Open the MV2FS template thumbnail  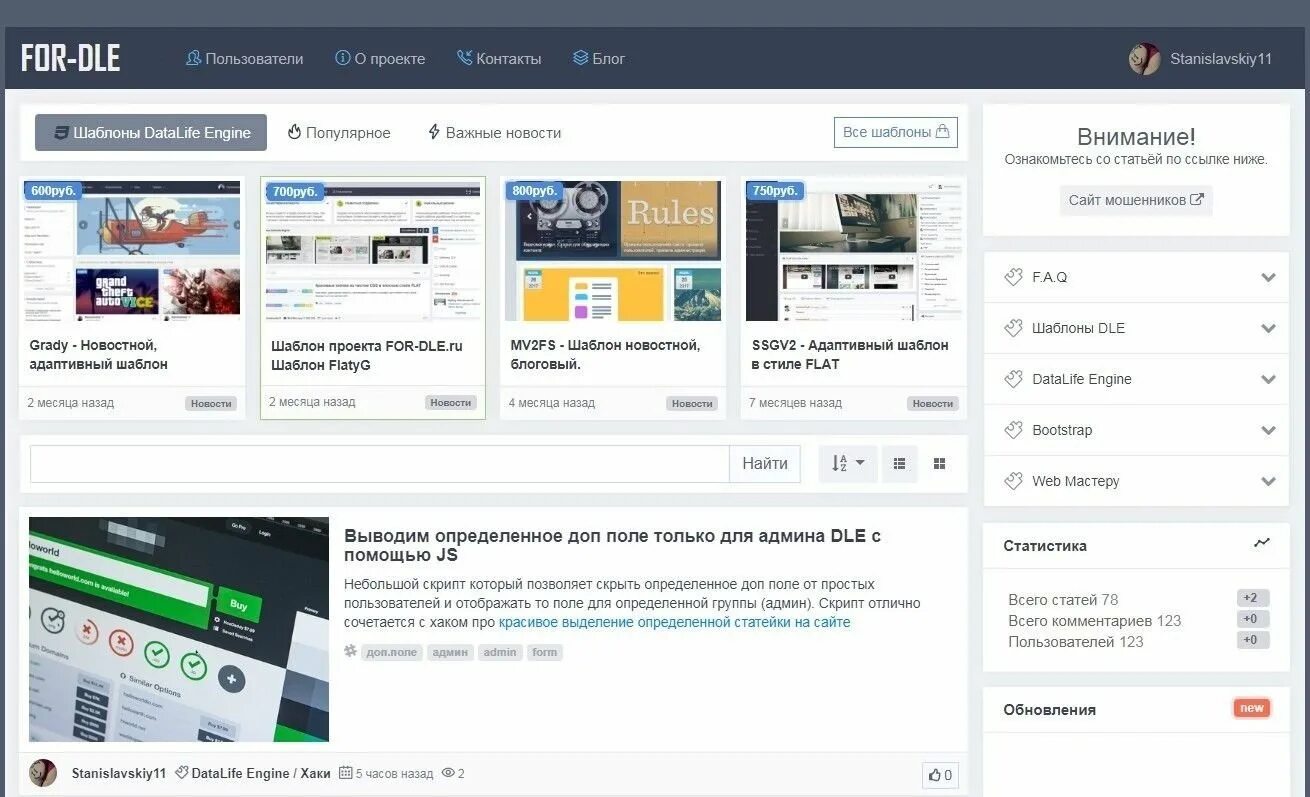click(613, 251)
